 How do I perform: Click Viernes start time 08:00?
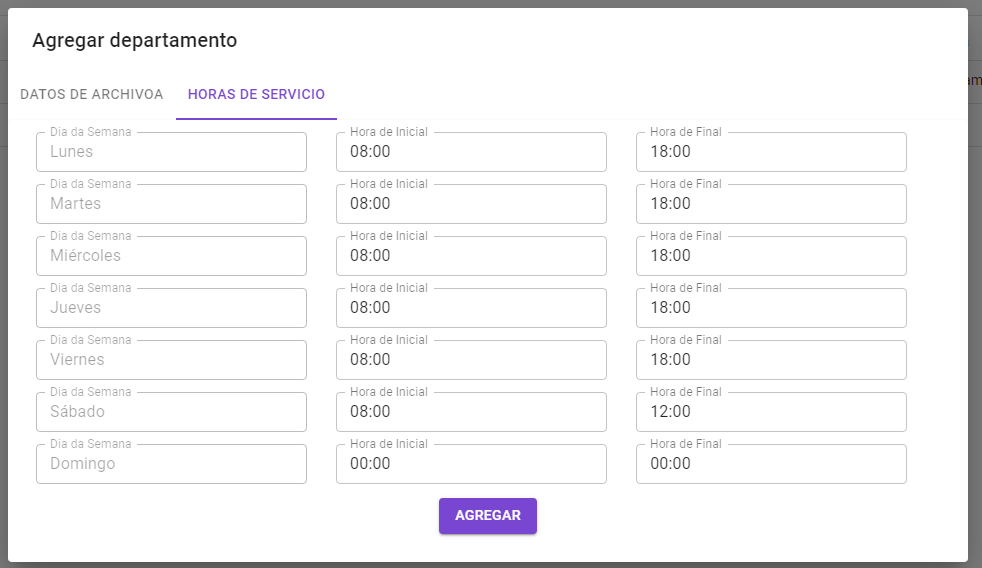pos(471,359)
